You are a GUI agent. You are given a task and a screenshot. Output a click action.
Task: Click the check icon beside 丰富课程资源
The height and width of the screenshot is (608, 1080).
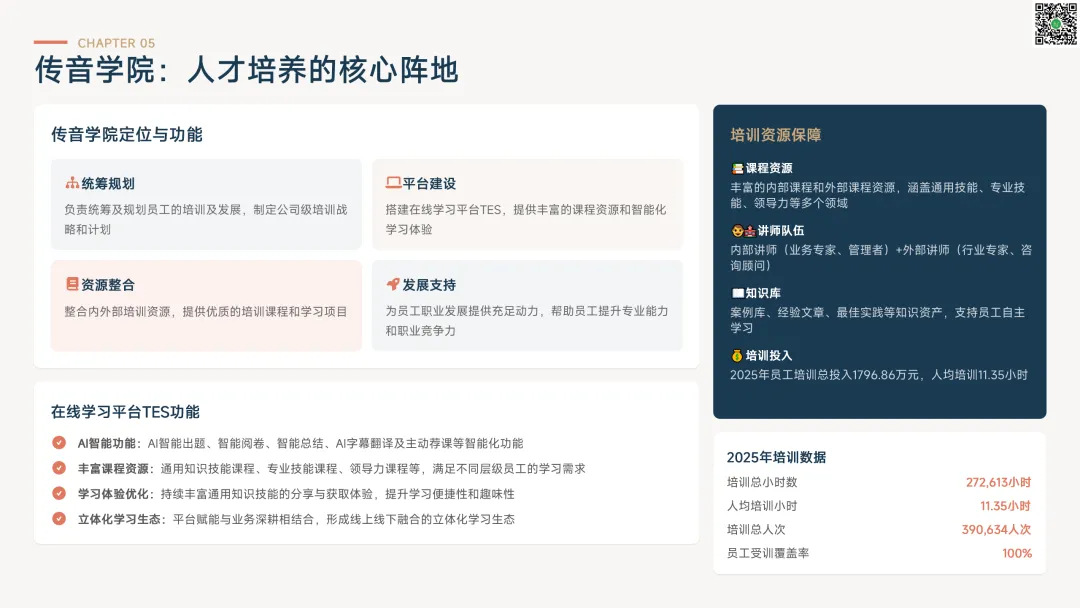[x=59, y=468]
